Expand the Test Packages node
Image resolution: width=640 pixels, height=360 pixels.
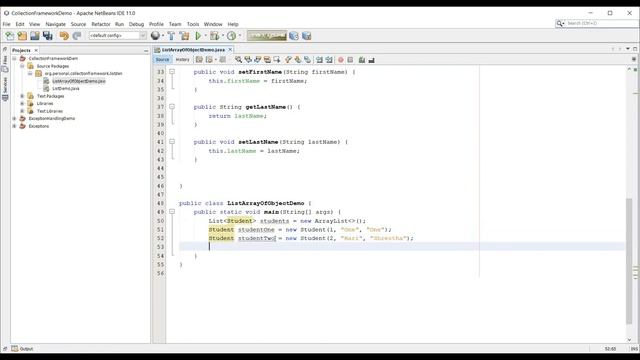22,96
